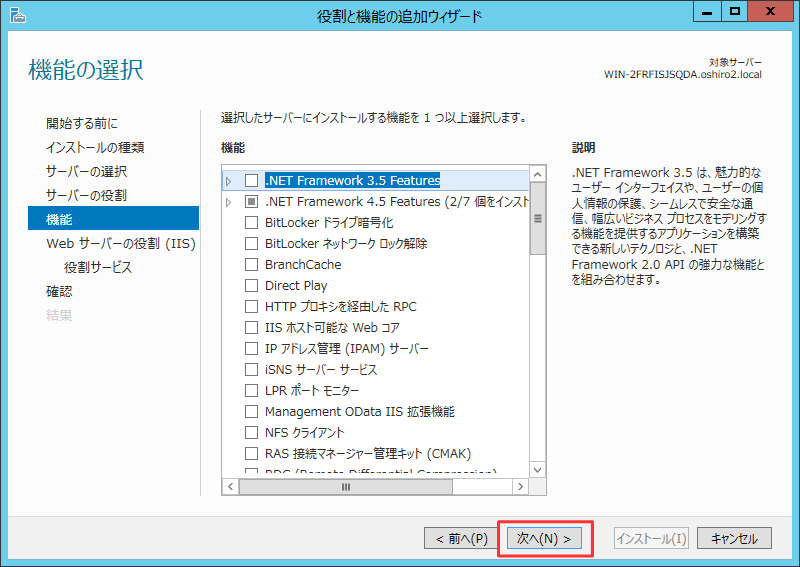Go to サーバーの役割 step

point(86,195)
